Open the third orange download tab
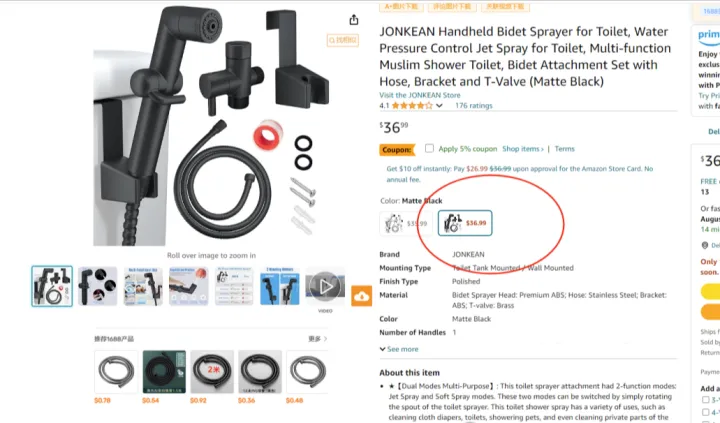Viewport: 720px width, 423px height. 506,6
